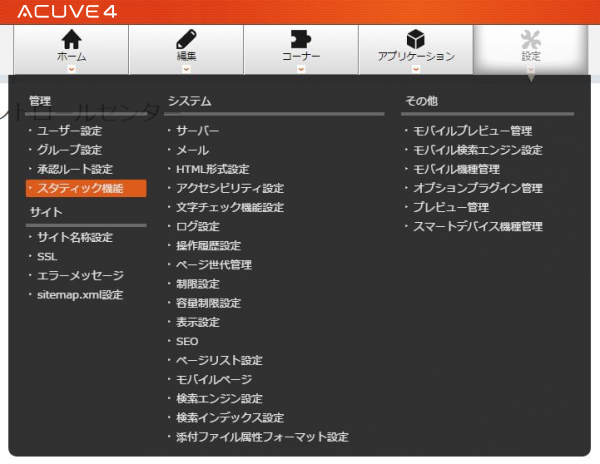Click the puzzle piece コーナー icon

tap(301, 39)
